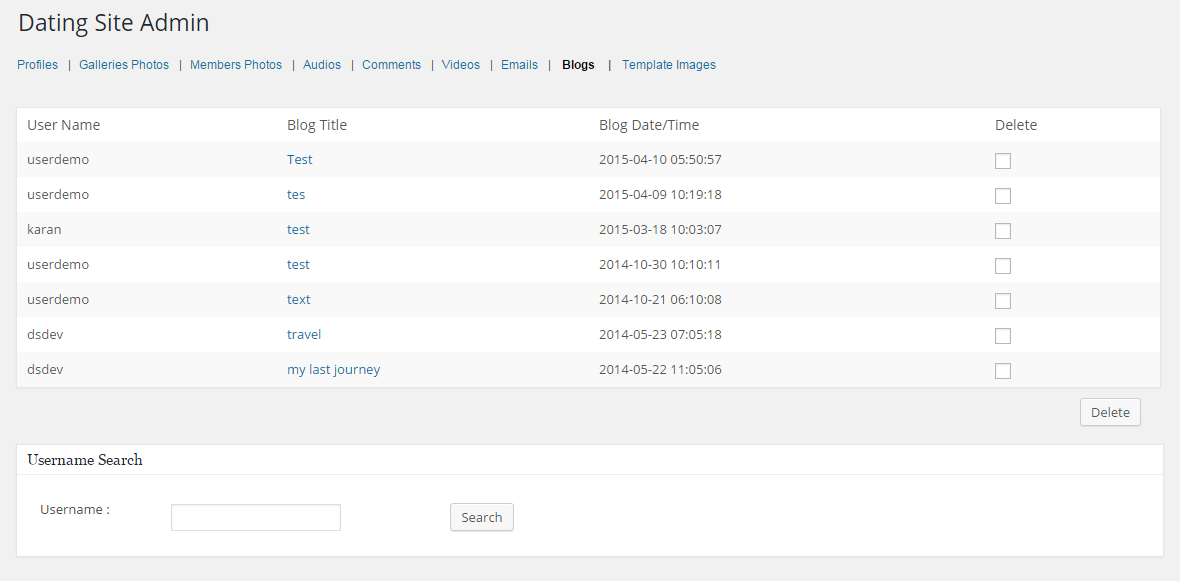Open the 'travel' blog title link

[x=304, y=334]
